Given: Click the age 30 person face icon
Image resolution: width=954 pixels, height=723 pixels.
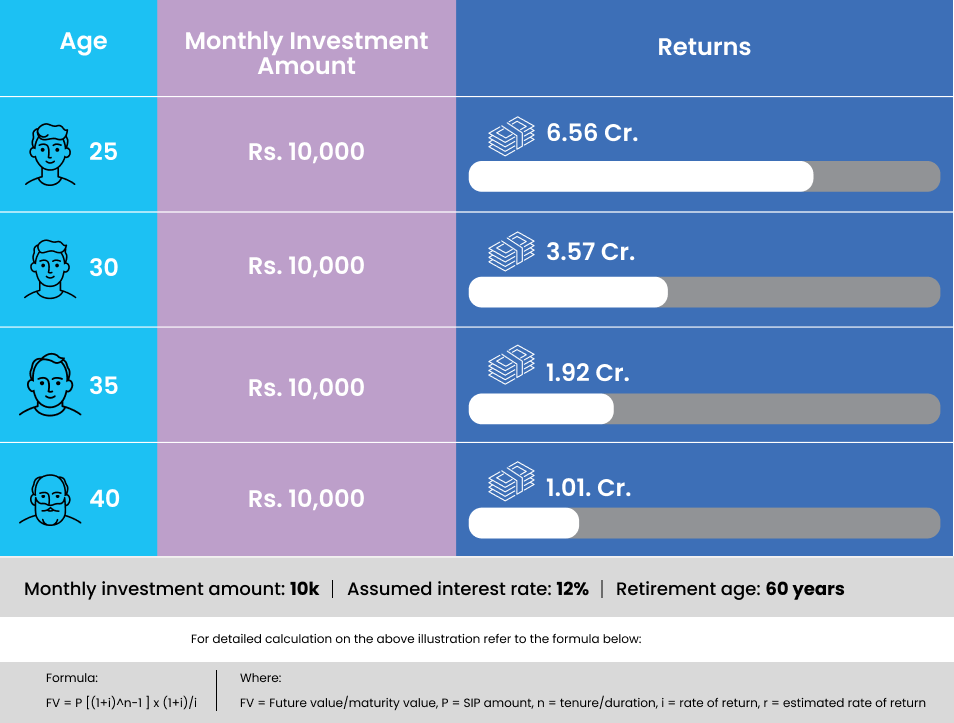Looking at the screenshot, I should (50, 268).
